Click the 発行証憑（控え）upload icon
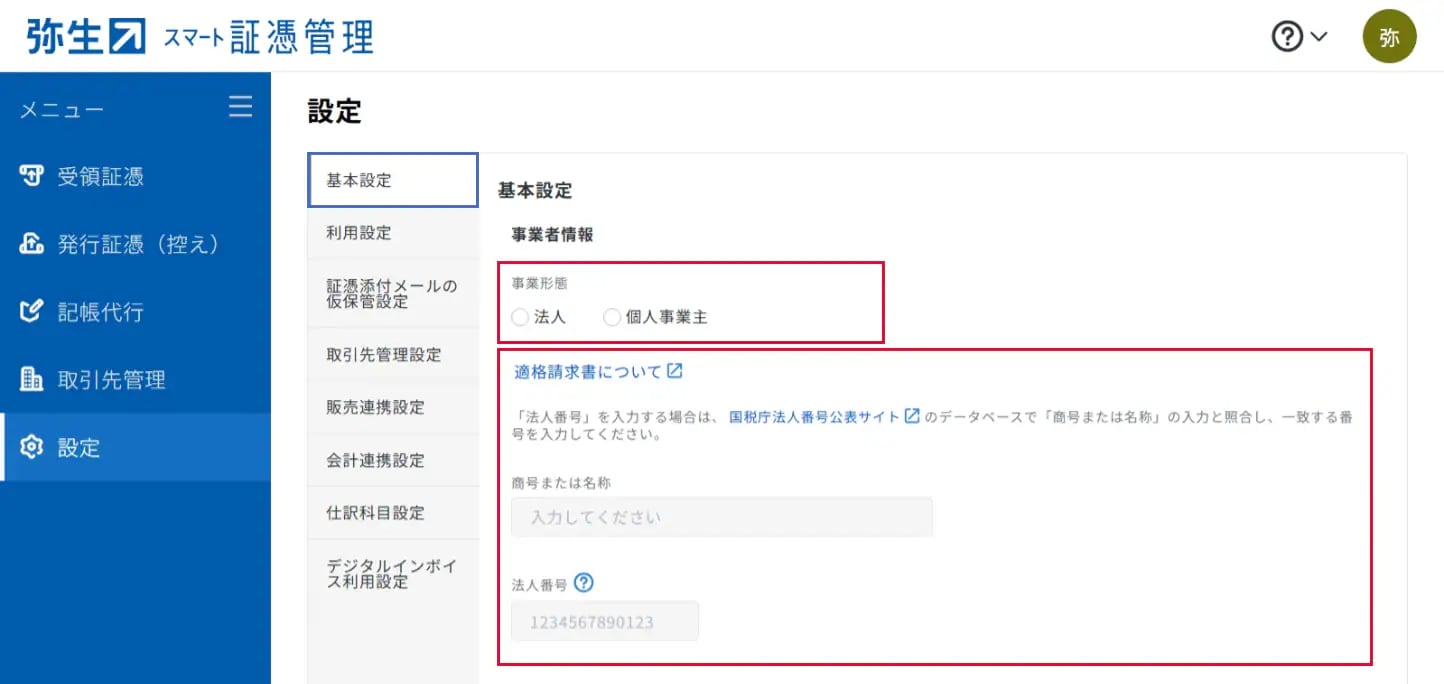The width and height of the screenshot is (1444, 684). [x=32, y=244]
